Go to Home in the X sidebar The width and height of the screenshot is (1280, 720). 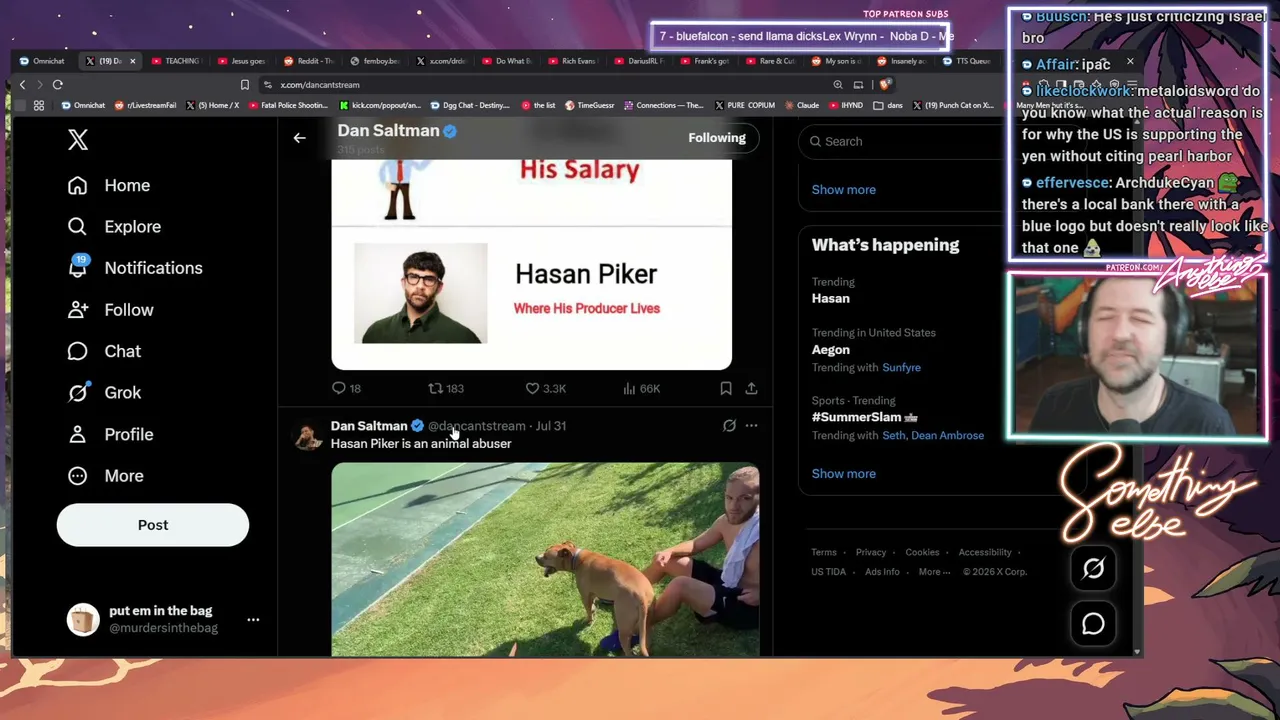pos(108,185)
